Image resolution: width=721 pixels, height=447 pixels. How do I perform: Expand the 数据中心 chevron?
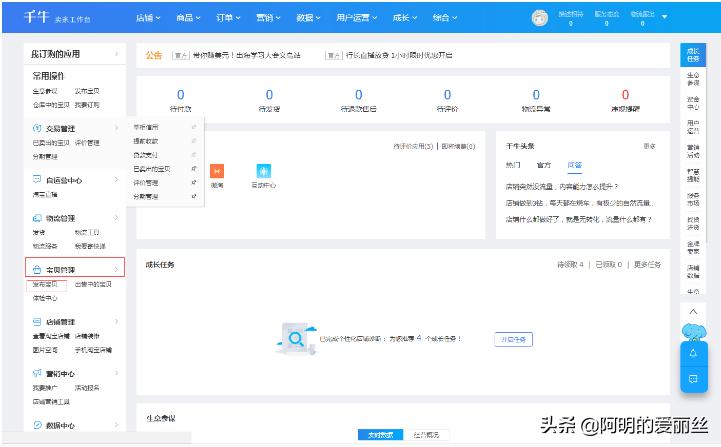(116, 425)
